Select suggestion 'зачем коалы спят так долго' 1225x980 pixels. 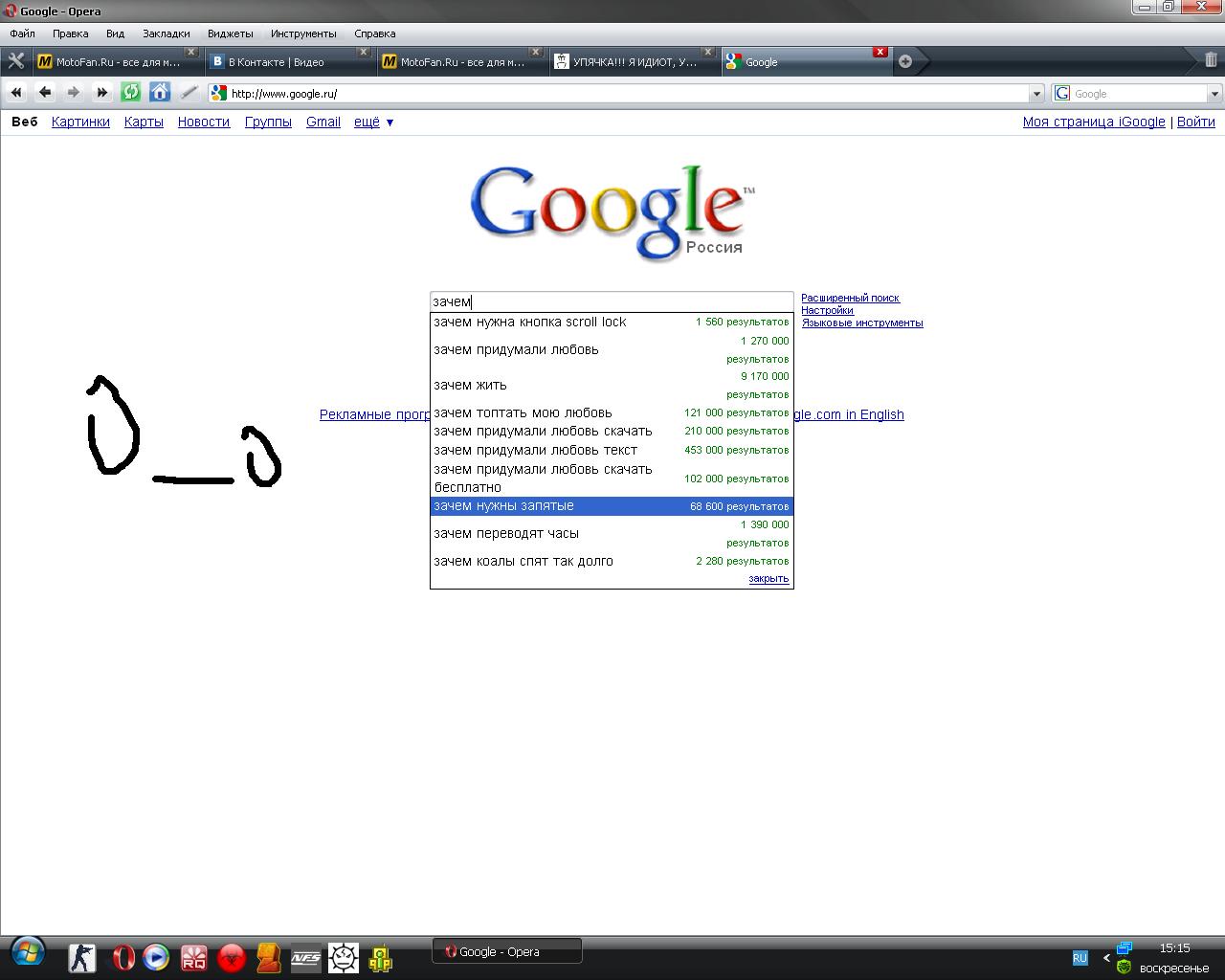click(612, 561)
